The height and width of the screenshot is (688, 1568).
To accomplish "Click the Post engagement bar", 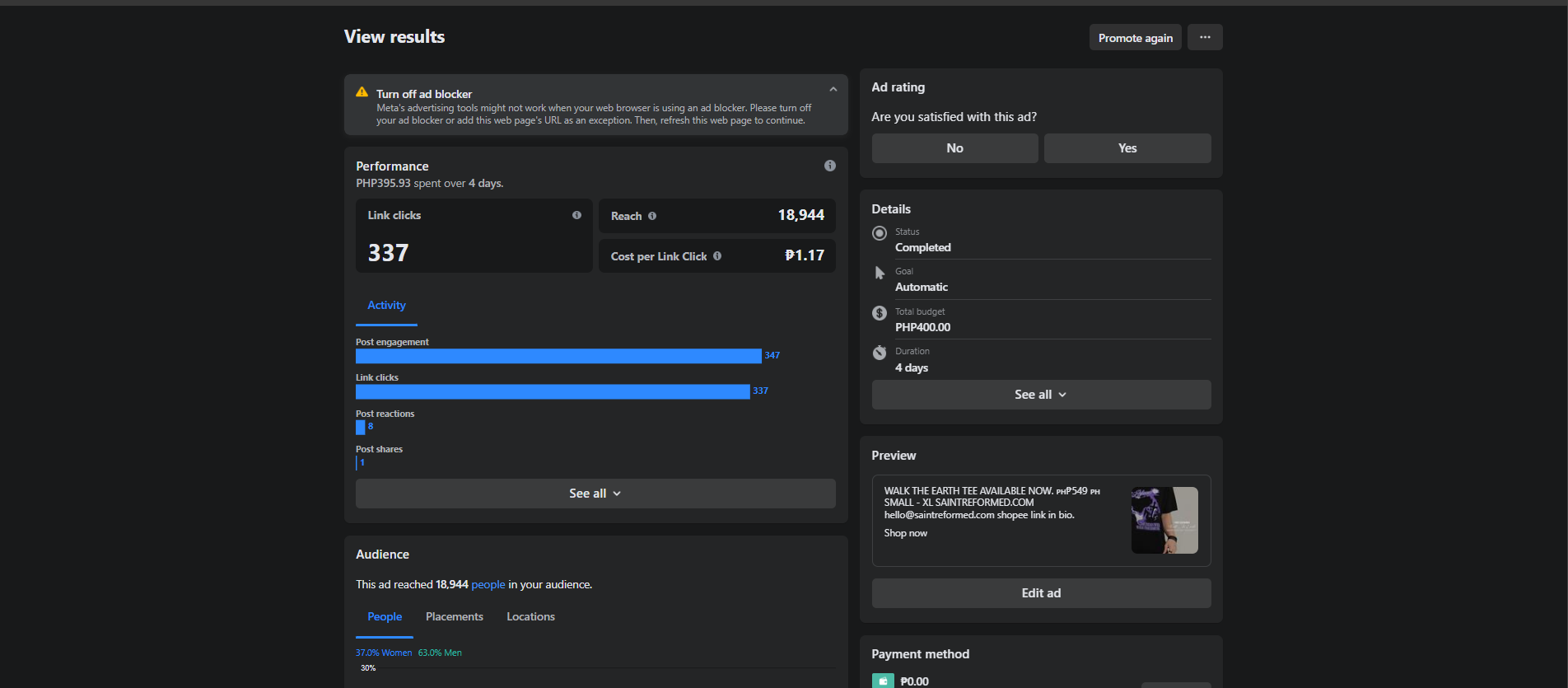I will (558, 356).
